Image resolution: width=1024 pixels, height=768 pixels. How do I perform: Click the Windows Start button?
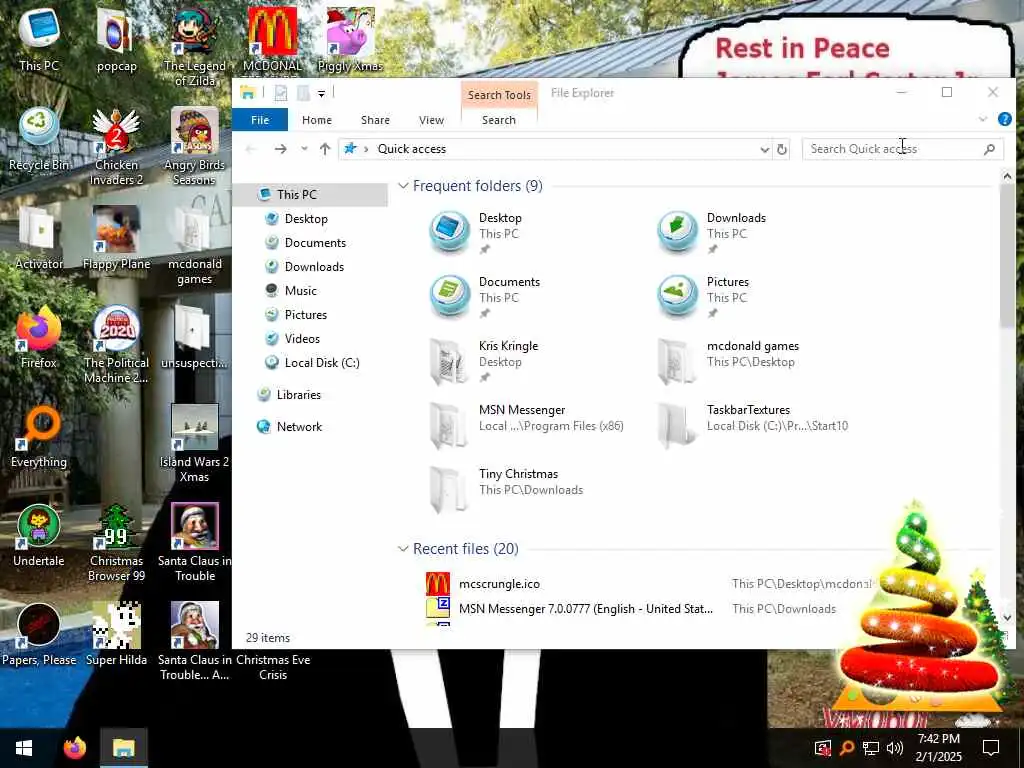pyautogui.click(x=24, y=748)
